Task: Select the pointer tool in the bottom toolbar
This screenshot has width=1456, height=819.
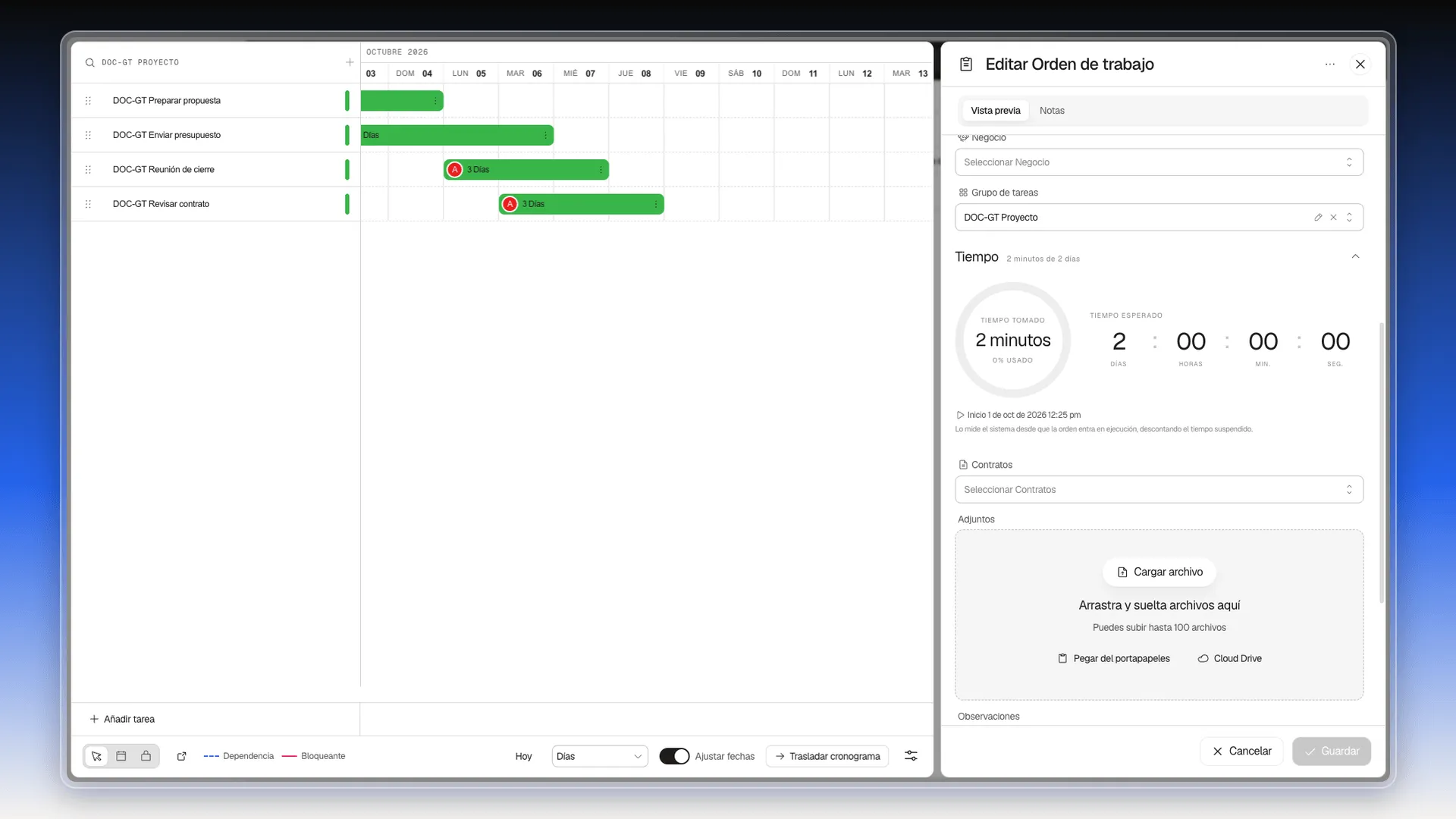Action: [x=96, y=756]
